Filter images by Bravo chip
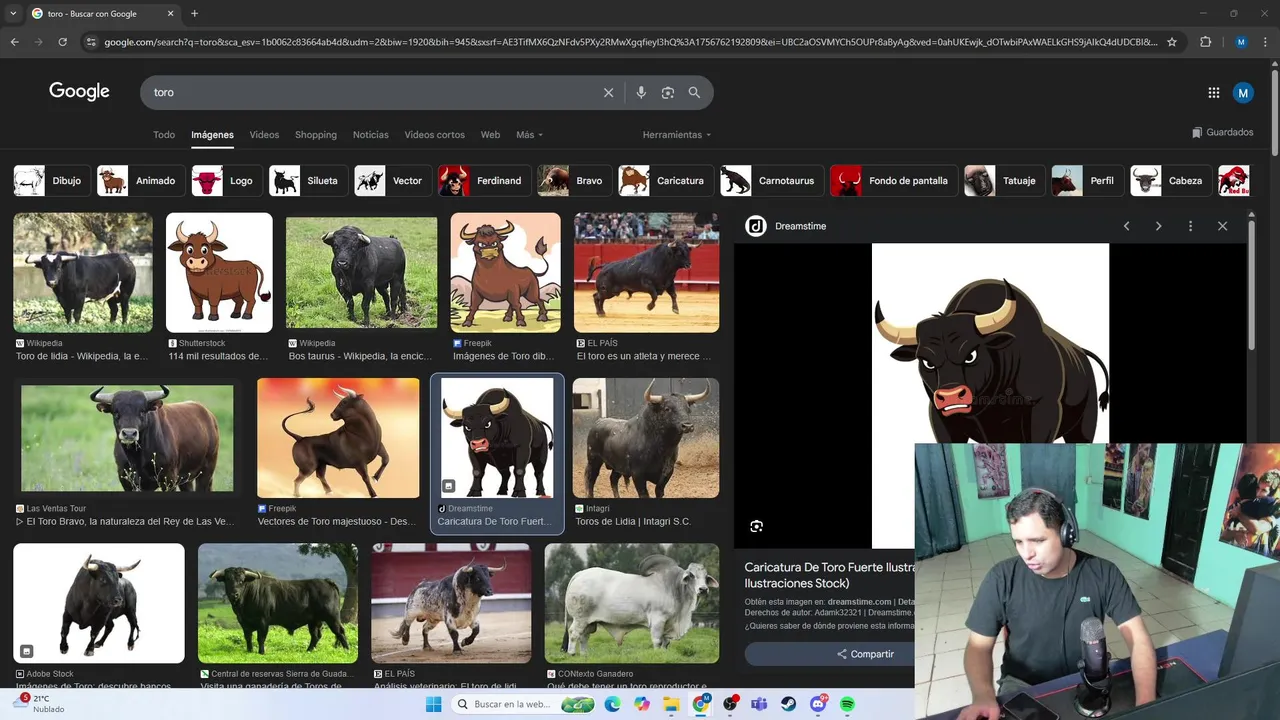Viewport: 1280px width, 720px height. click(x=574, y=181)
